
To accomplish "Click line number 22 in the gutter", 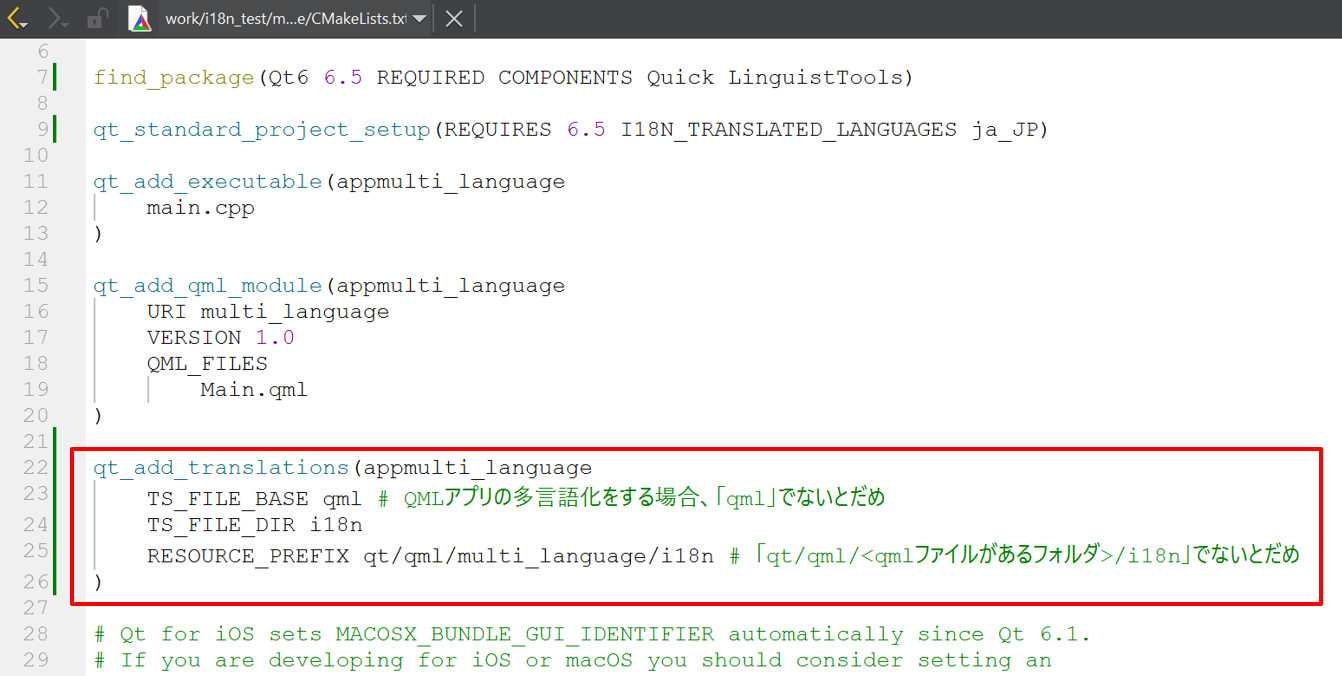I will (x=35, y=468).
